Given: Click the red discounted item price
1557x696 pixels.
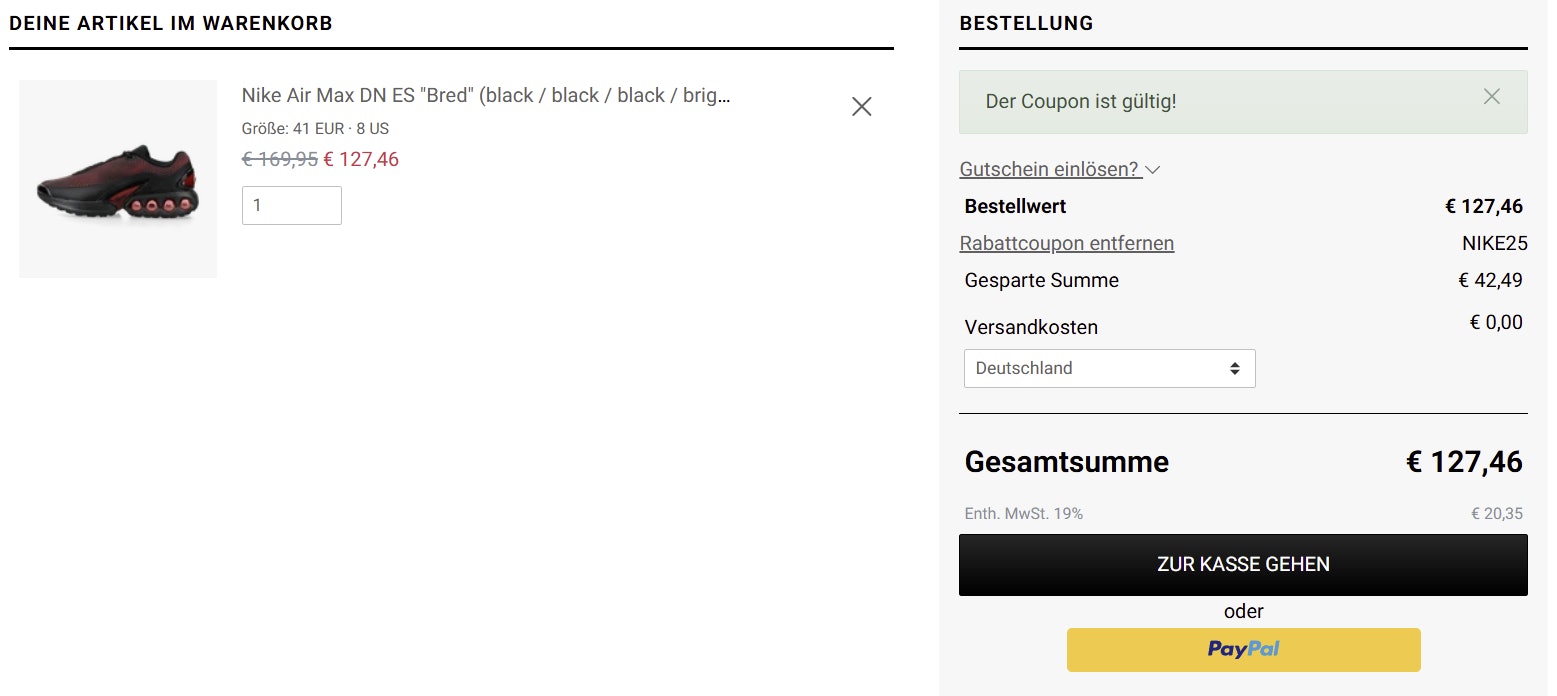Looking at the screenshot, I should (x=361, y=159).
